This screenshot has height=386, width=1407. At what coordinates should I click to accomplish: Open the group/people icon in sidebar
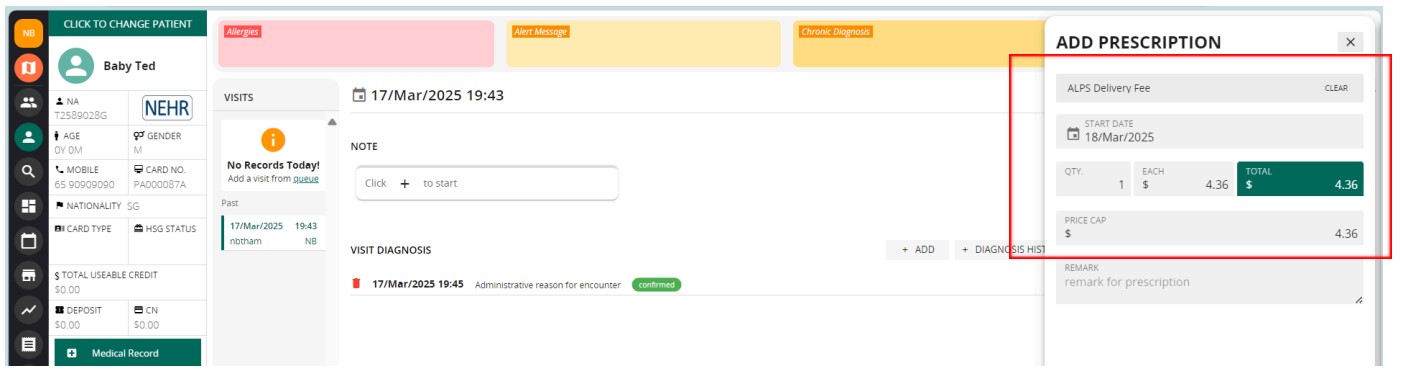(x=29, y=103)
